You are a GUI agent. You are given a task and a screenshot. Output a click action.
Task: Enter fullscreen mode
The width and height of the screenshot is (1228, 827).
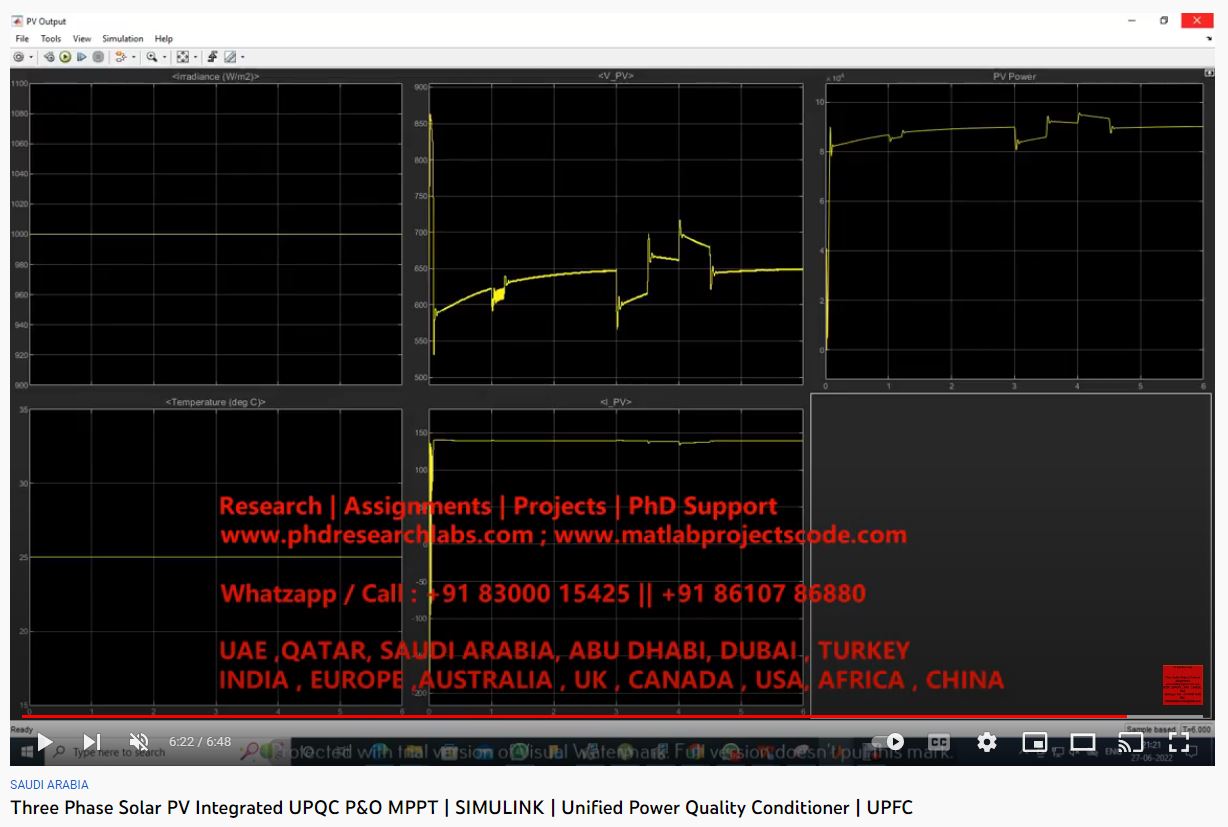1179,742
